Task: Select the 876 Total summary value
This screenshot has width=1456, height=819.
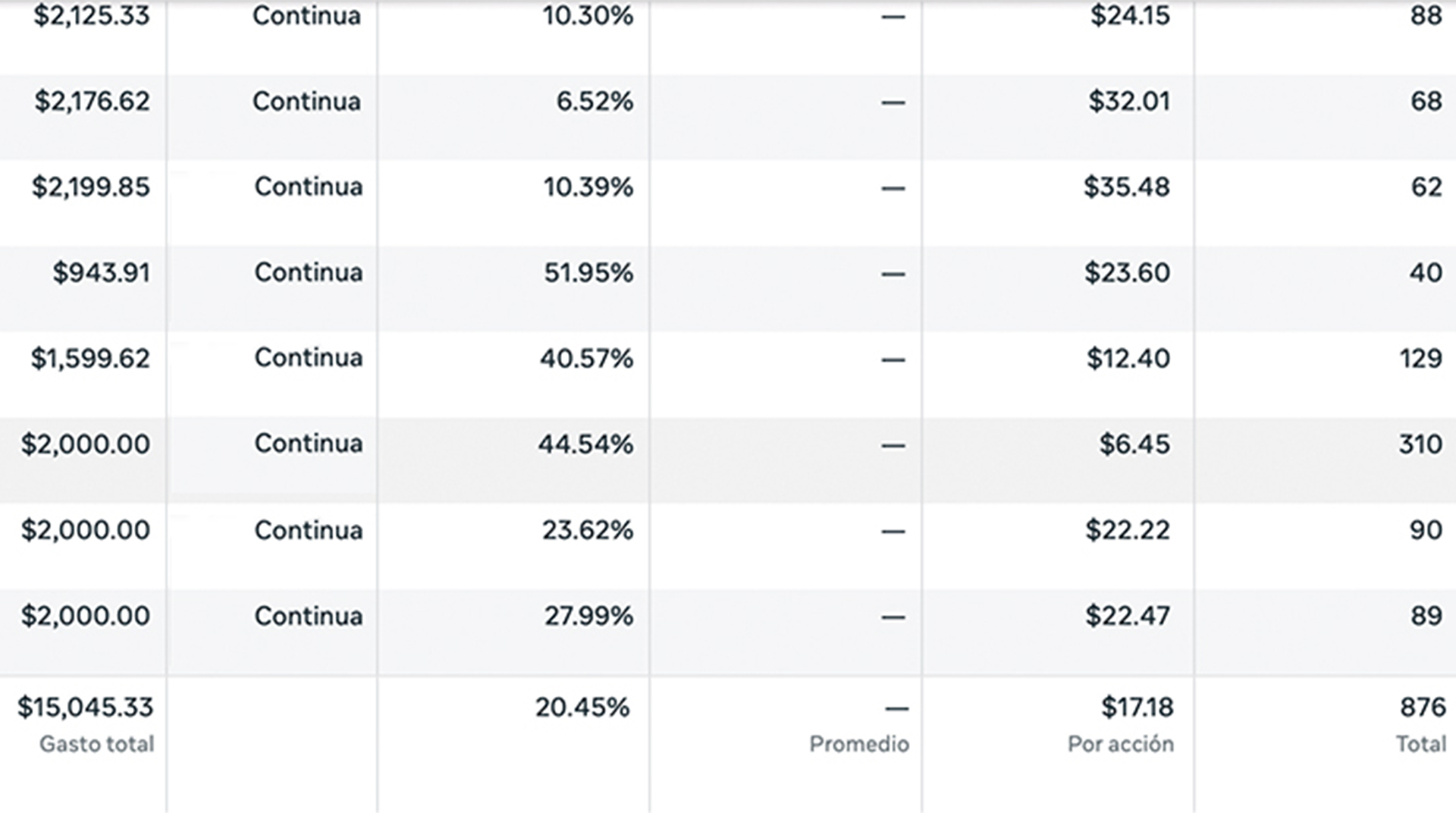Action: pyautogui.click(x=1423, y=708)
